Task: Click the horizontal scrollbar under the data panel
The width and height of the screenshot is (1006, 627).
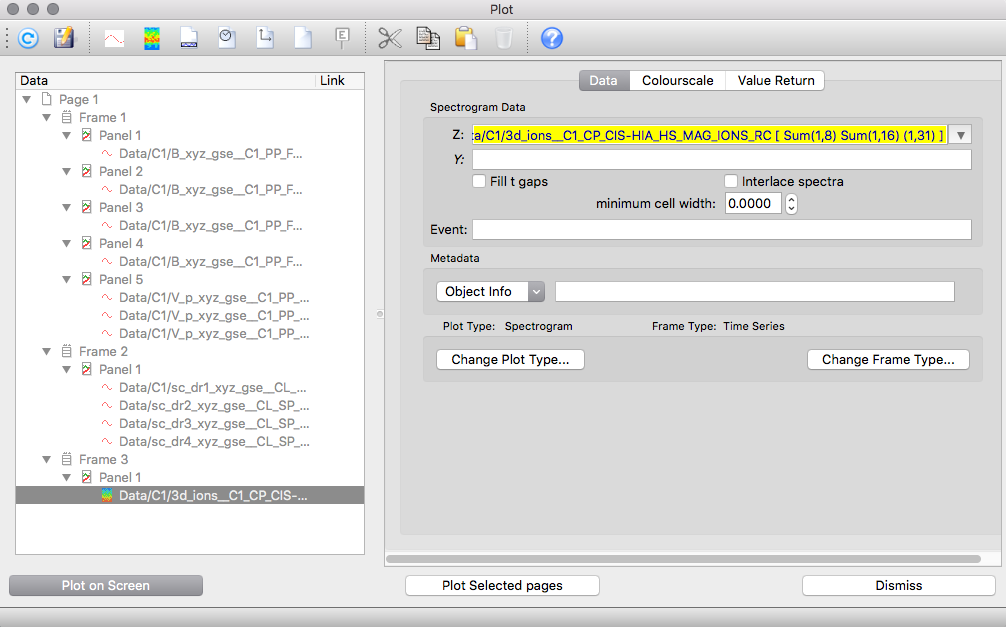Action: [683, 559]
